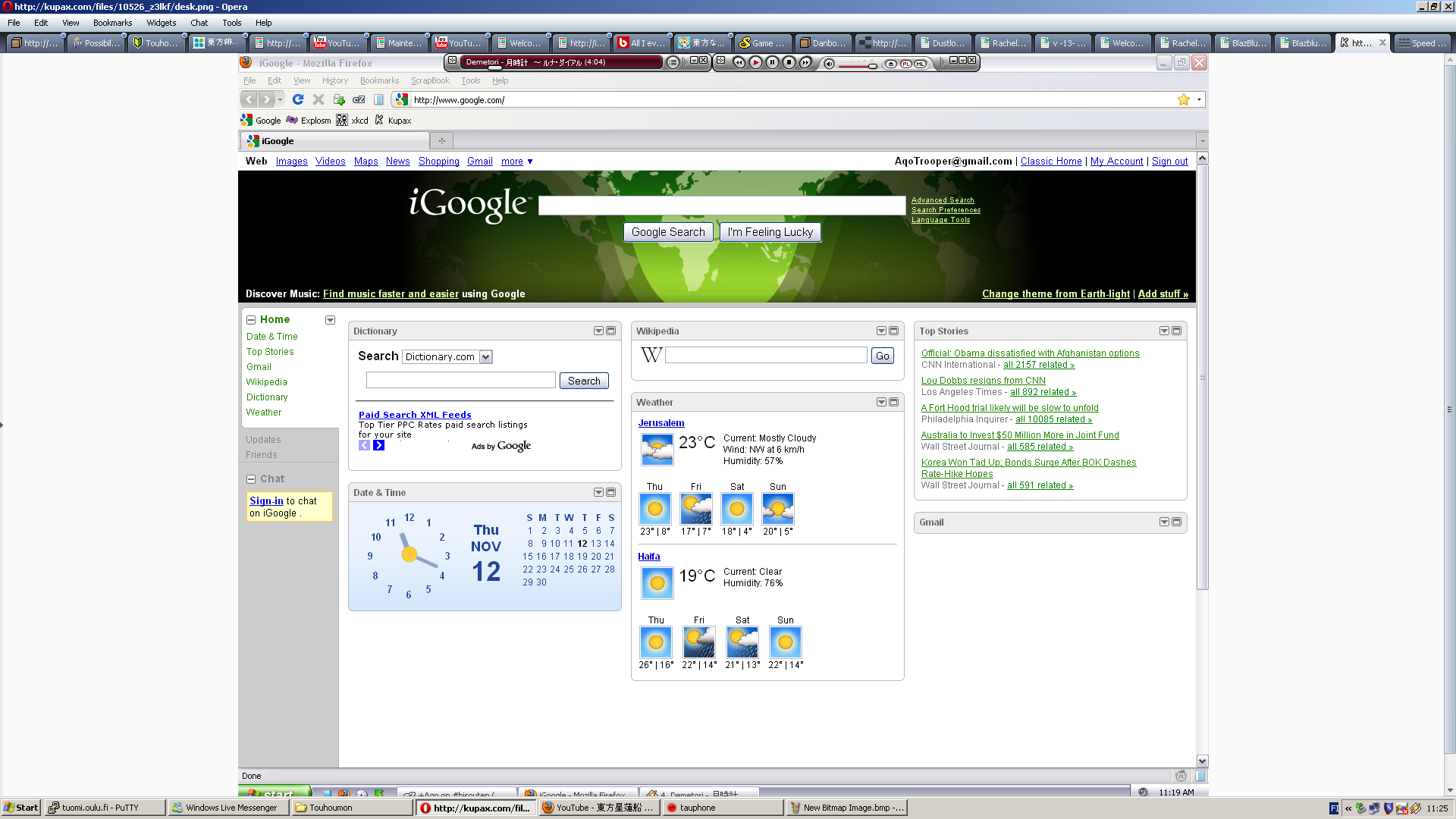This screenshot has height=819, width=1456.
Task: Open the Home section dropdown arrow
Action: [330, 320]
